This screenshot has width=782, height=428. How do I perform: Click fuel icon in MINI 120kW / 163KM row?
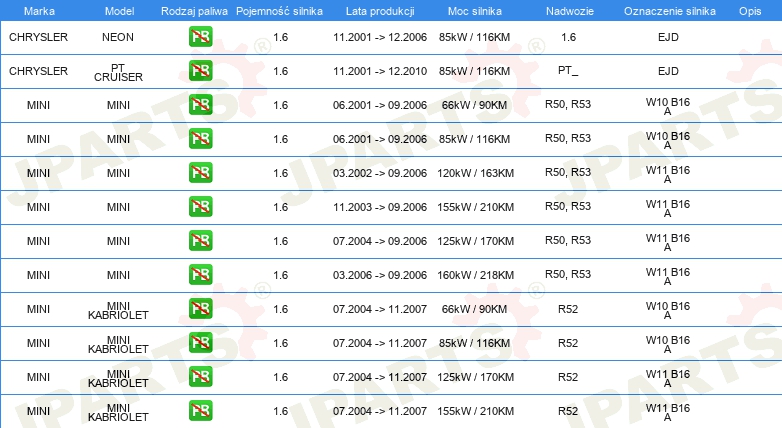(200, 173)
